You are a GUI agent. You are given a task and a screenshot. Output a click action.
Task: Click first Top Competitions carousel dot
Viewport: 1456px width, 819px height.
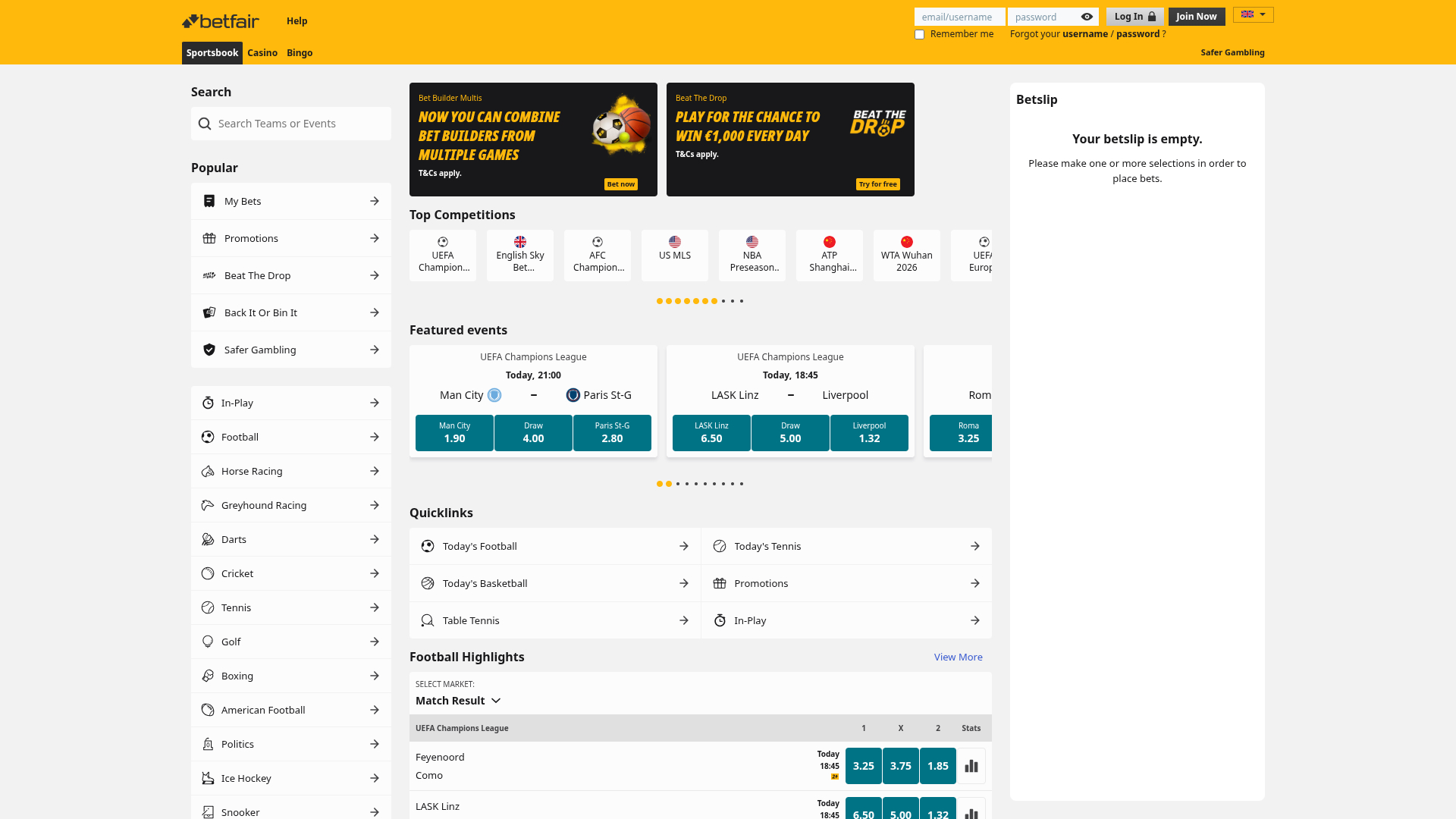(x=660, y=301)
